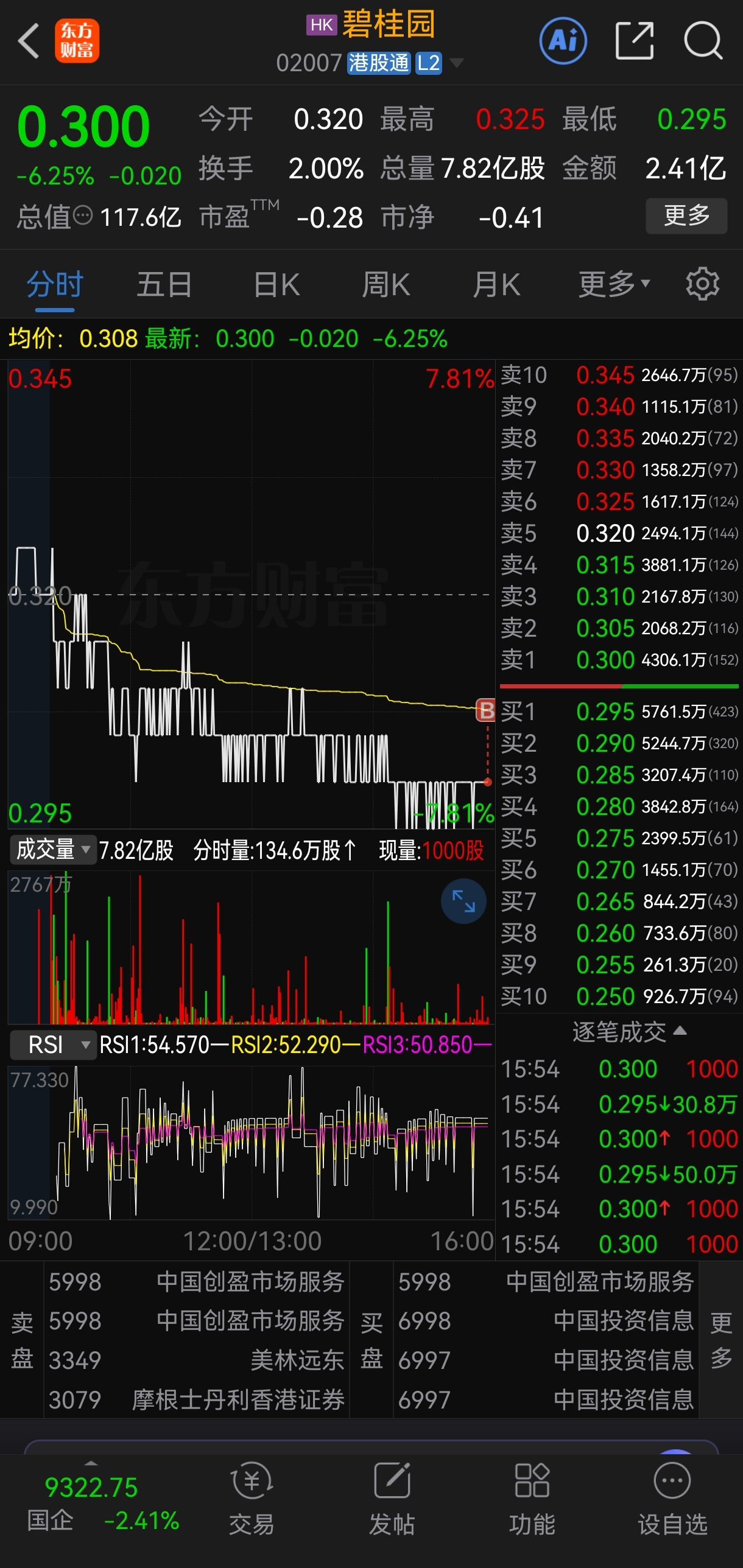Image resolution: width=743 pixels, height=1568 pixels.
Task: Tap the B marker on price chart
Action: click(x=485, y=710)
